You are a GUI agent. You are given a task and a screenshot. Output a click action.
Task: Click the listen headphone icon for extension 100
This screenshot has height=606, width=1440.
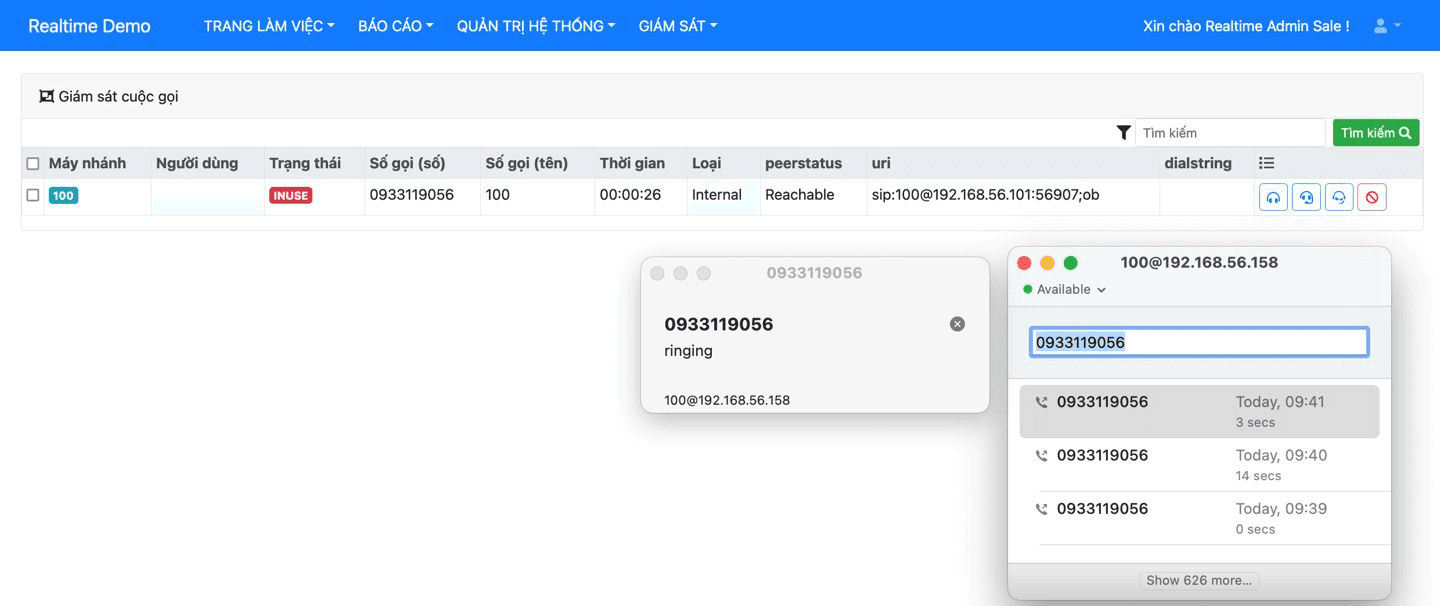(x=1272, y=196)
